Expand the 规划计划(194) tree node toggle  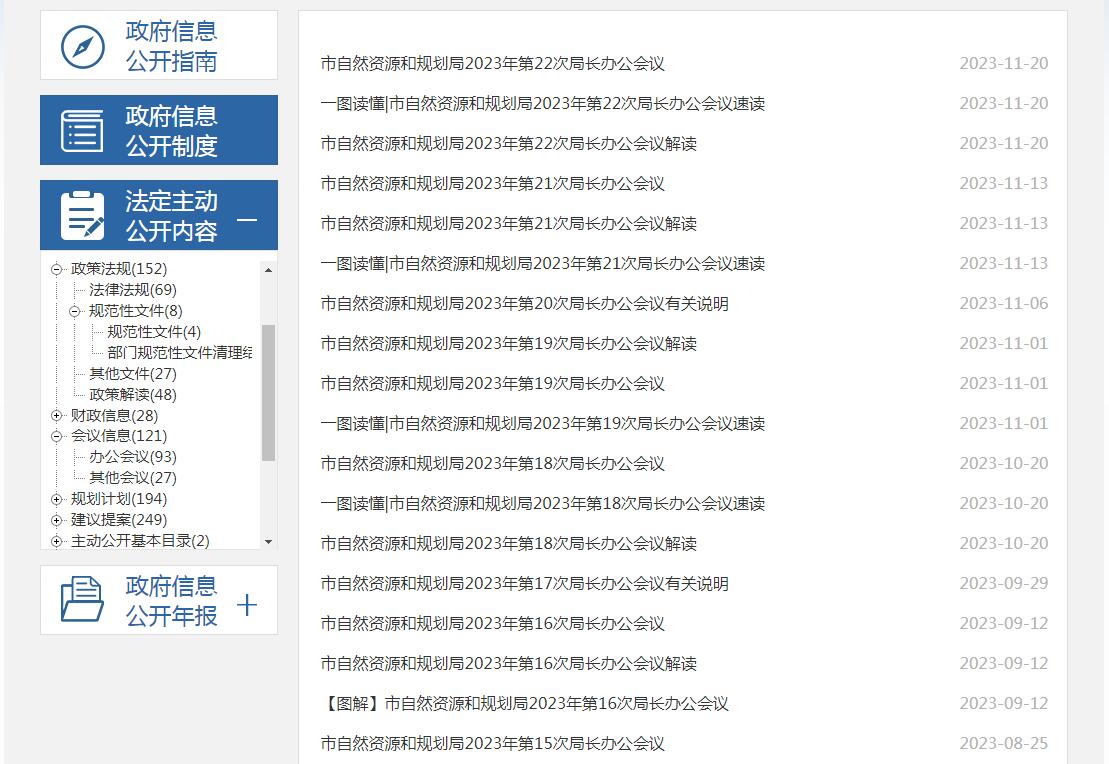tap(57, 499)
